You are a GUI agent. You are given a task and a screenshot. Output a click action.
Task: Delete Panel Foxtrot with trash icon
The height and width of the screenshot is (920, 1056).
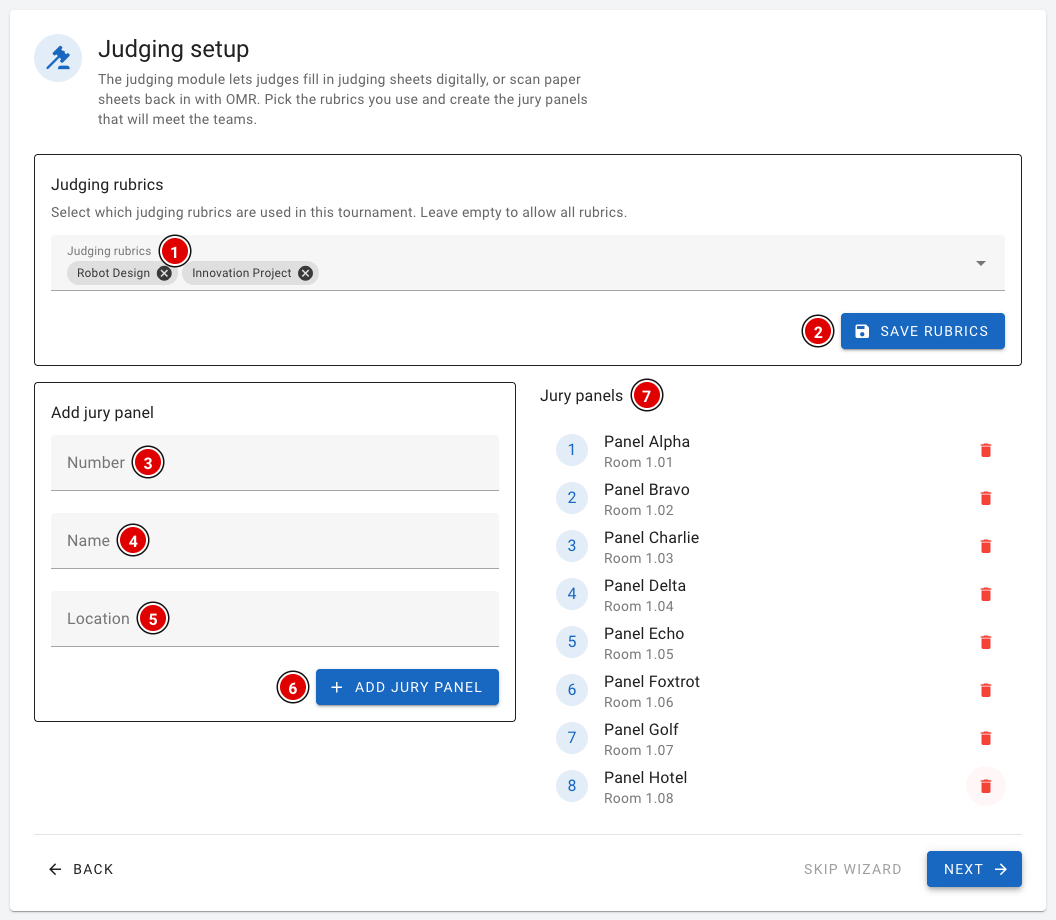tap(985, 690)
